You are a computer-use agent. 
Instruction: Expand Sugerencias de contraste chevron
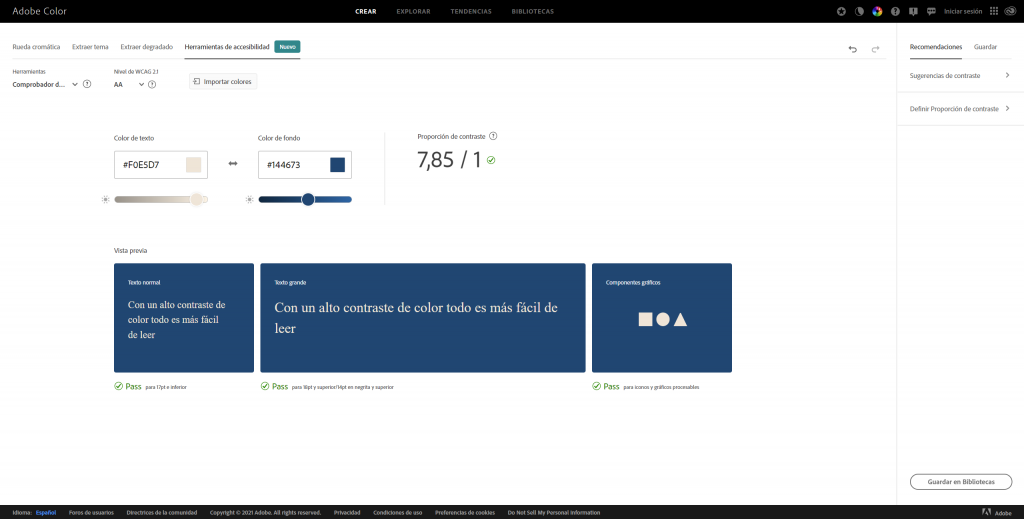[x=1007, y=75]
